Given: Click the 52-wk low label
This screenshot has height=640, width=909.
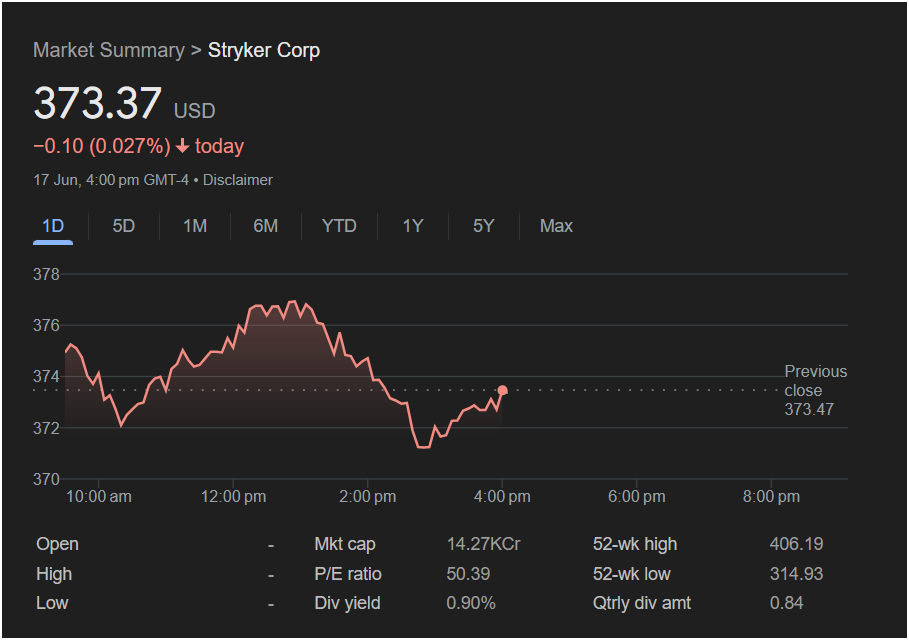Looking at the screenshot, I should tap(631, 574).
